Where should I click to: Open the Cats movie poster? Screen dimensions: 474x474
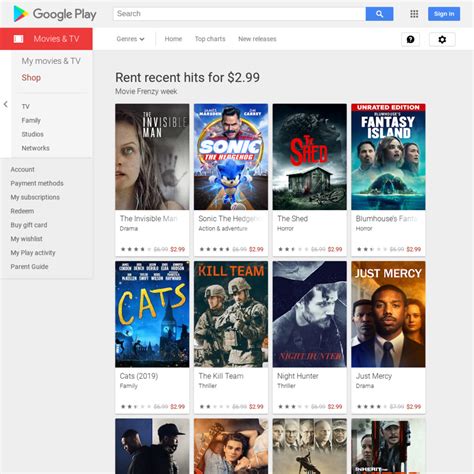152,314
